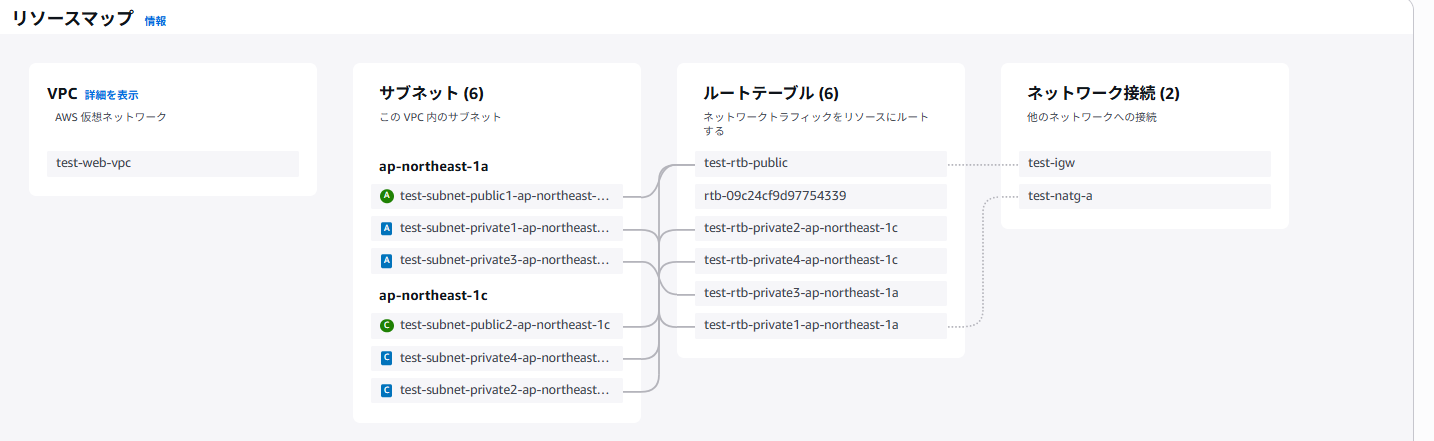The height and width of the screenshot is (441, 1434).
Task: Select route table rtb-09c24cf9d97754339
Action: click(820, 196)
